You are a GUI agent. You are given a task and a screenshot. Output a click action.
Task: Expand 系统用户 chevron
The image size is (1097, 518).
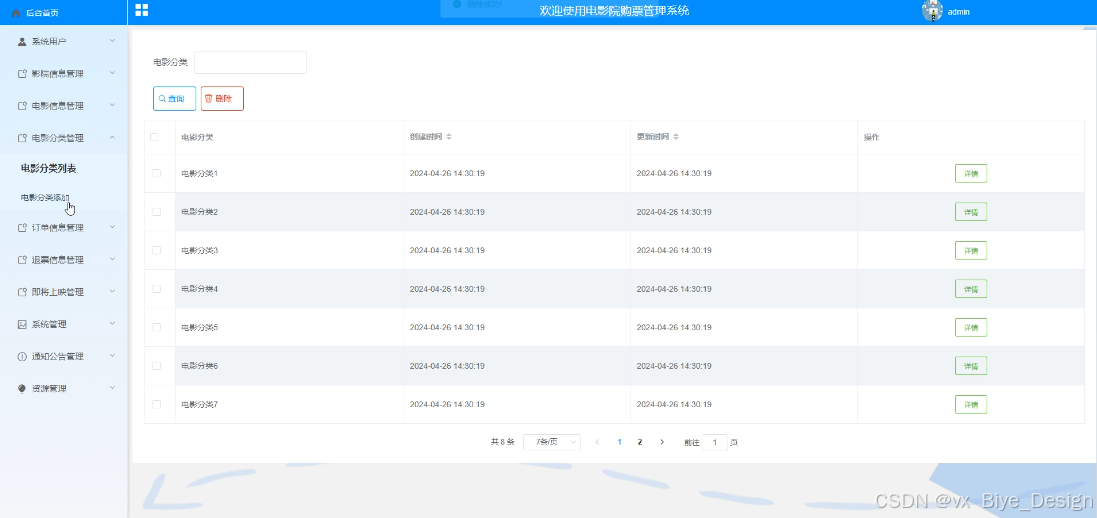tap(113, 41)
